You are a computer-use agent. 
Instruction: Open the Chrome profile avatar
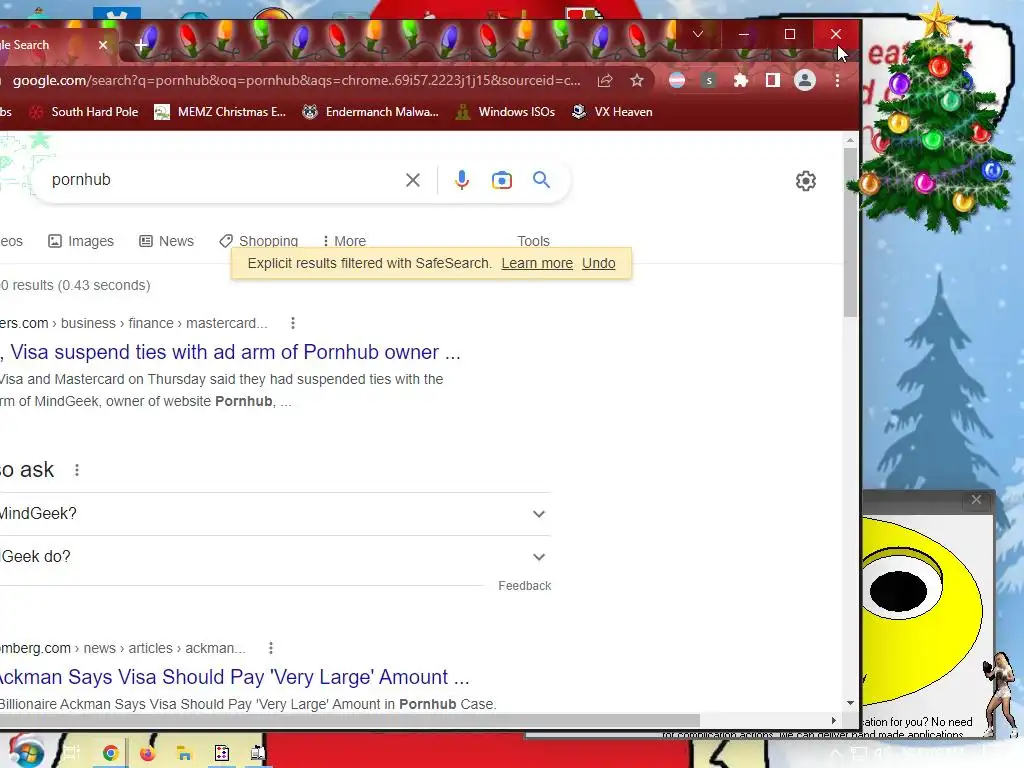(805, 80)
